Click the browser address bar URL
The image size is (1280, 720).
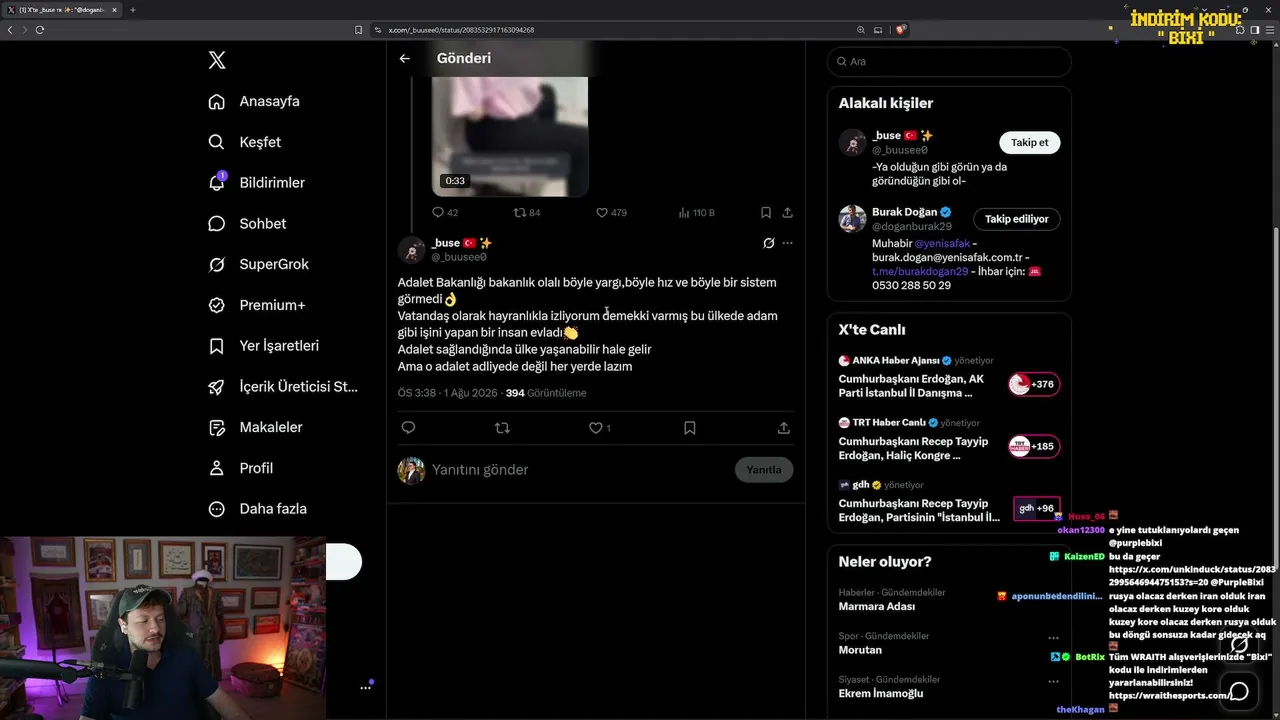coord(461,30)
